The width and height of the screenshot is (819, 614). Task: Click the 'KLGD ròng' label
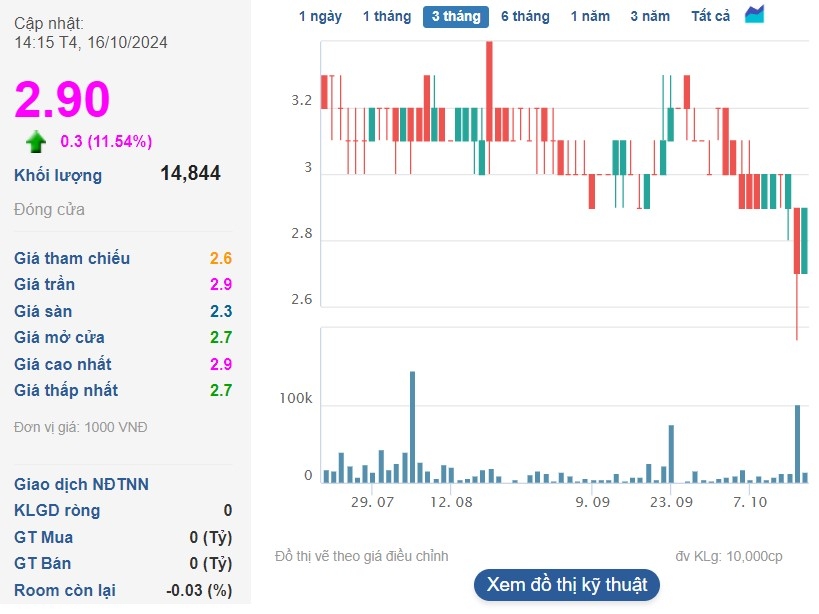click(57, 511)
